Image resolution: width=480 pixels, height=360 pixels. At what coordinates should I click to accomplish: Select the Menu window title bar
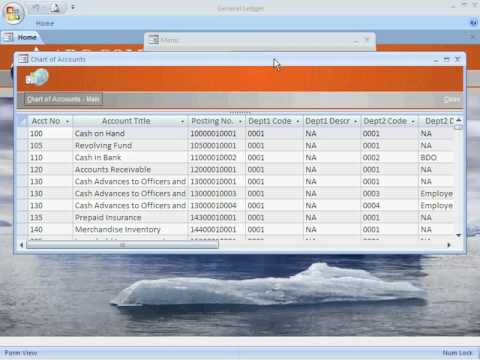pyautogui.click(x=260, y=40)
